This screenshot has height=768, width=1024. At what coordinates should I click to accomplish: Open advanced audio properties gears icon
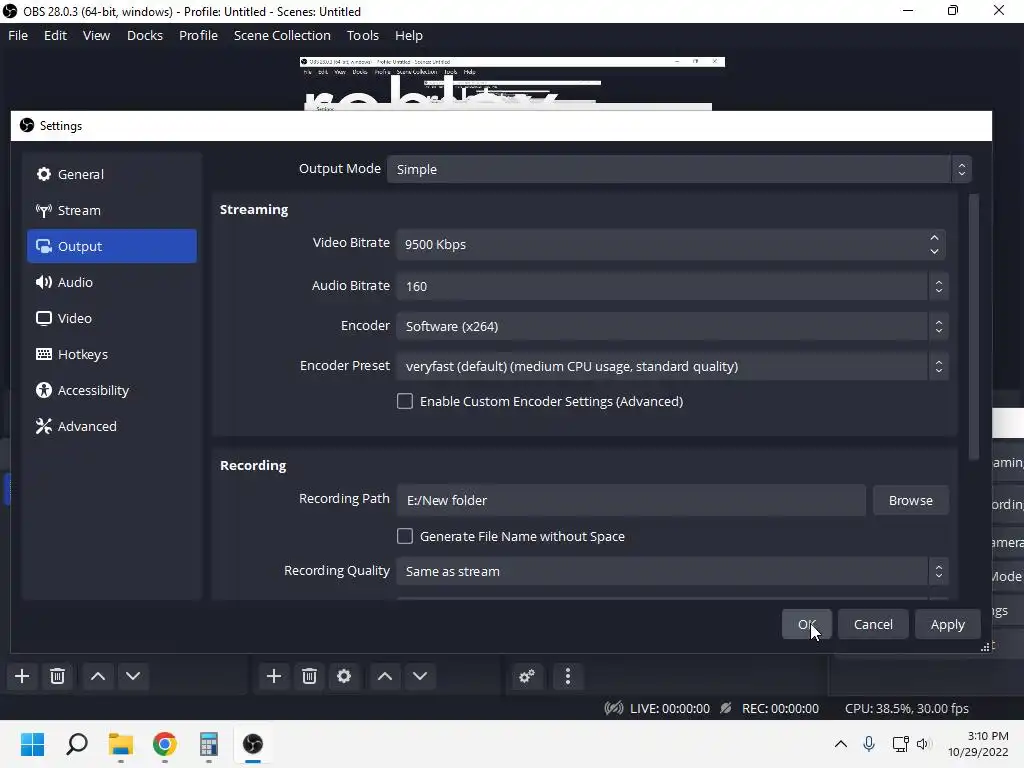click(527, 676)
